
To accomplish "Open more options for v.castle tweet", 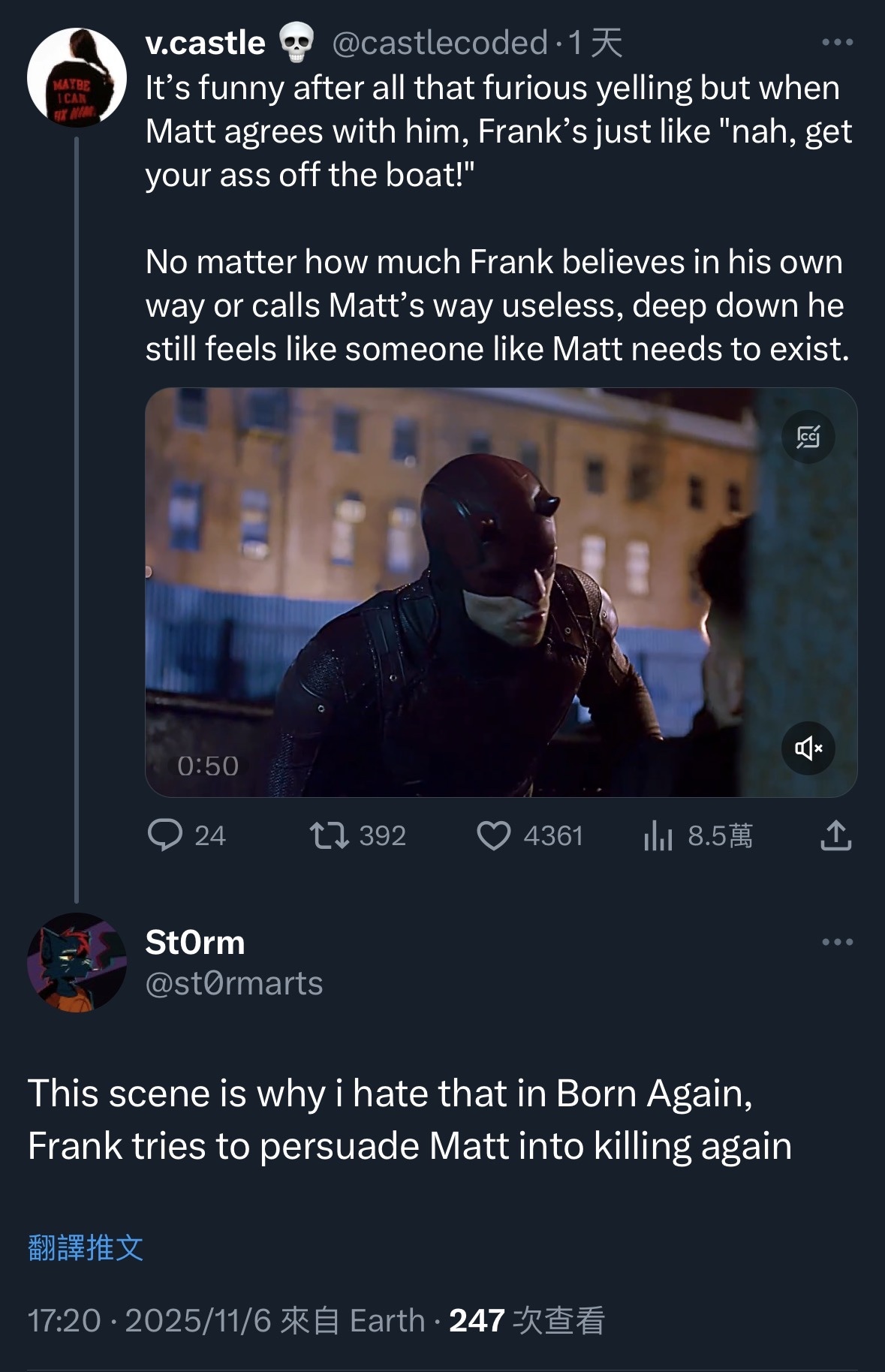I will pos(837,43).
